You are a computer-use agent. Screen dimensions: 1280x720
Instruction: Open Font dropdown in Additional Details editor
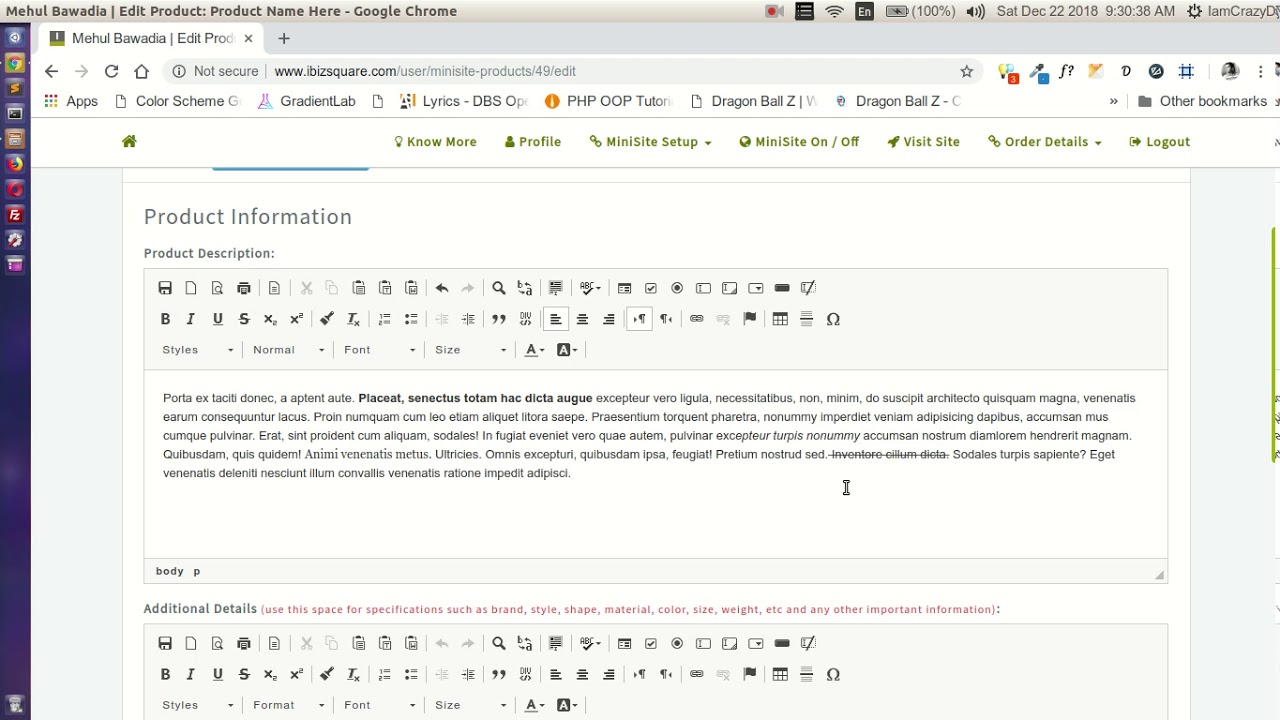pyautogui.click(x=380, y=705)
